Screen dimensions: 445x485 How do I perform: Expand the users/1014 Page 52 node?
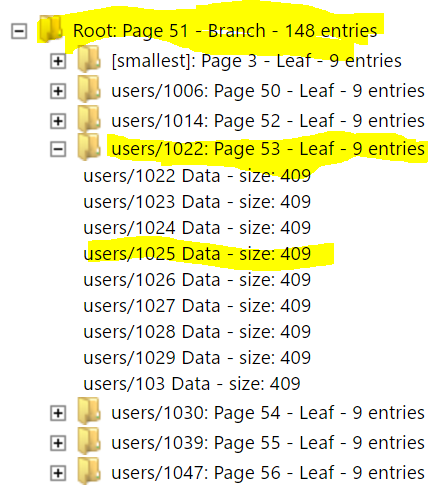(x=58, y=121)
